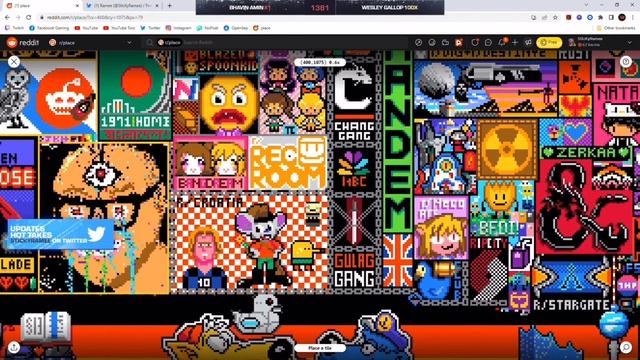Open the Reddit coins icon
Image resolution: width=640 pixels, height=360 pixels.
432,42
